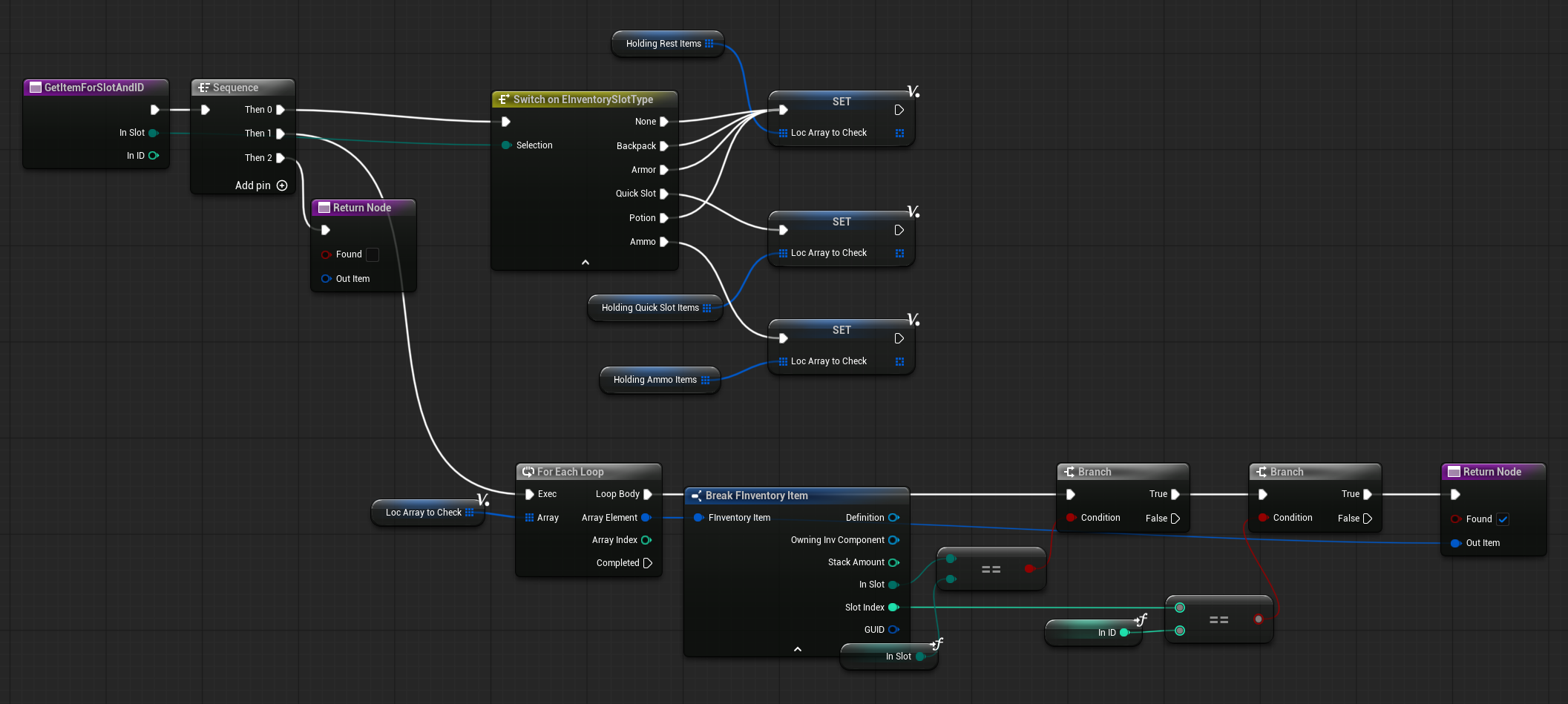Click the Break FInventory Item struct icon
This screenshot has height=704, width=1568.
696,496
